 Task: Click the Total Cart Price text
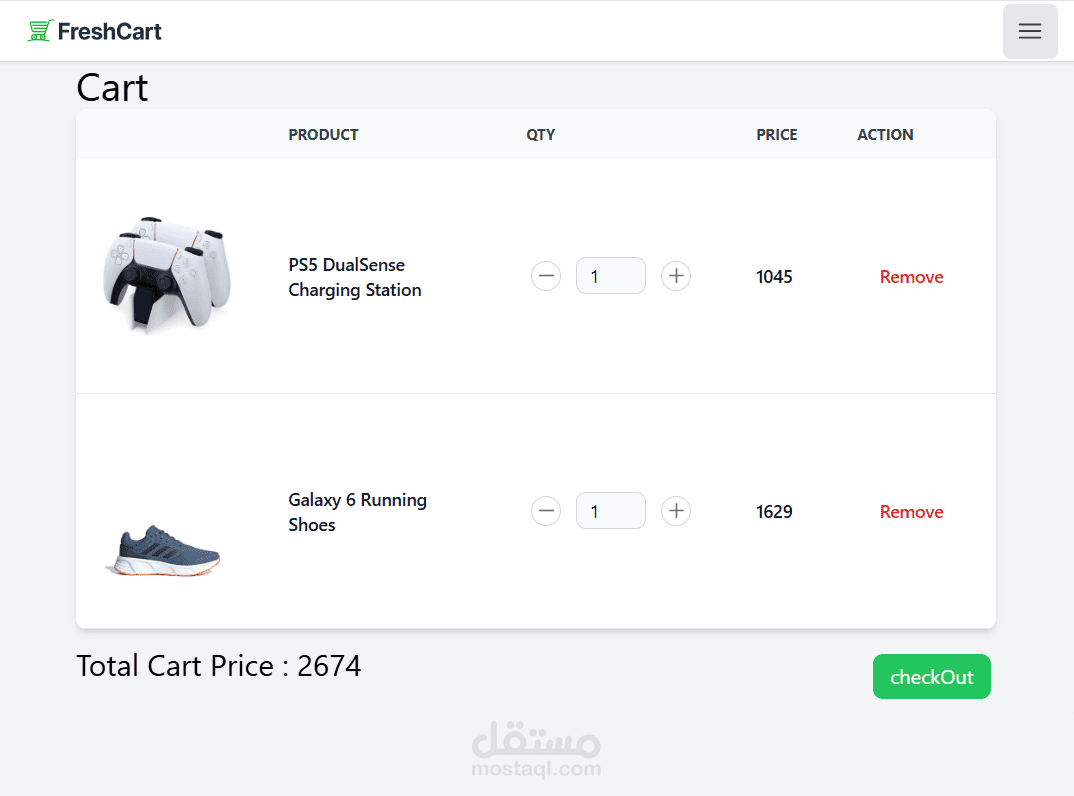[x=218, y=666]
